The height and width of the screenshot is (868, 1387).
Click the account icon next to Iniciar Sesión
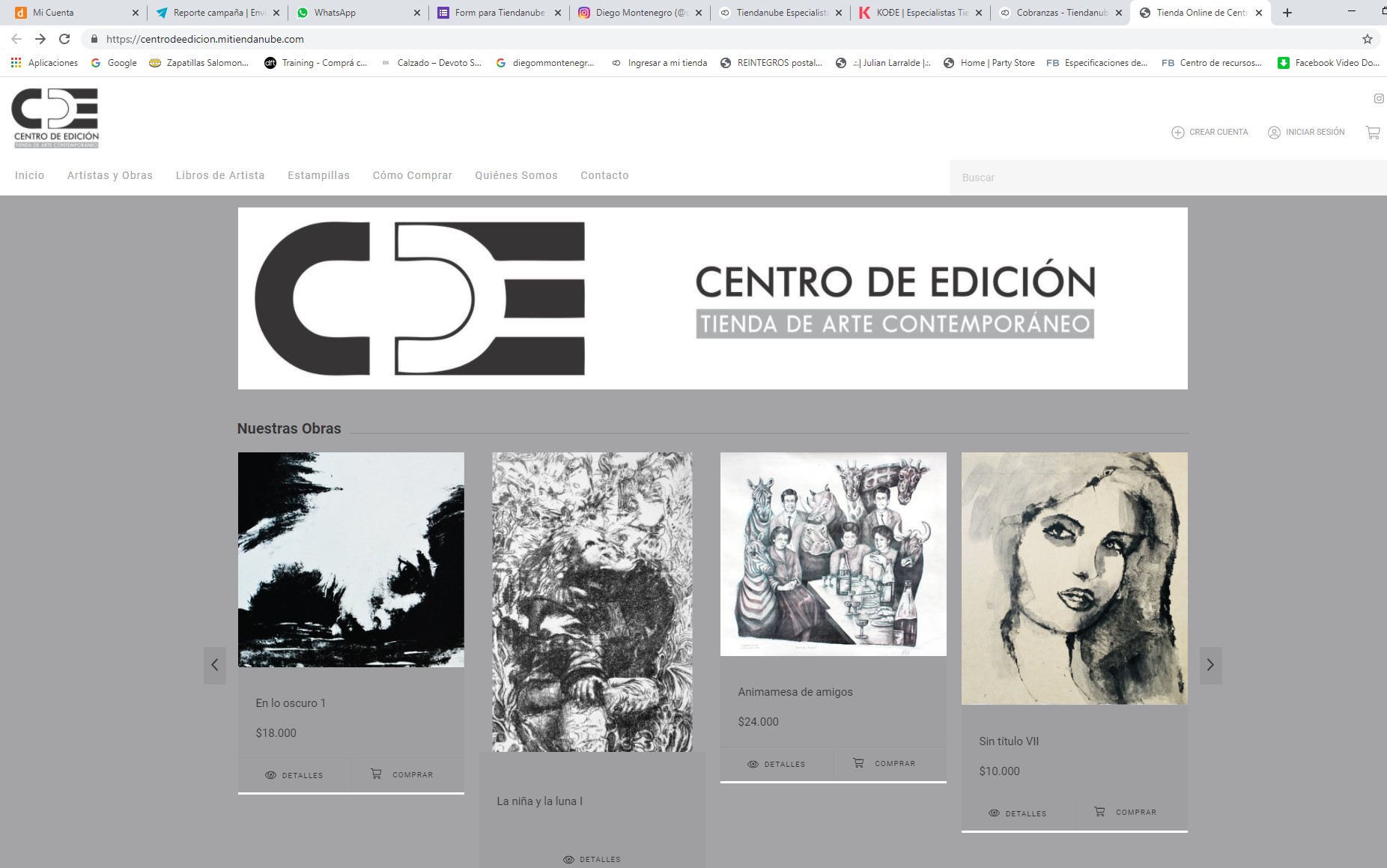coord(1273,132)
